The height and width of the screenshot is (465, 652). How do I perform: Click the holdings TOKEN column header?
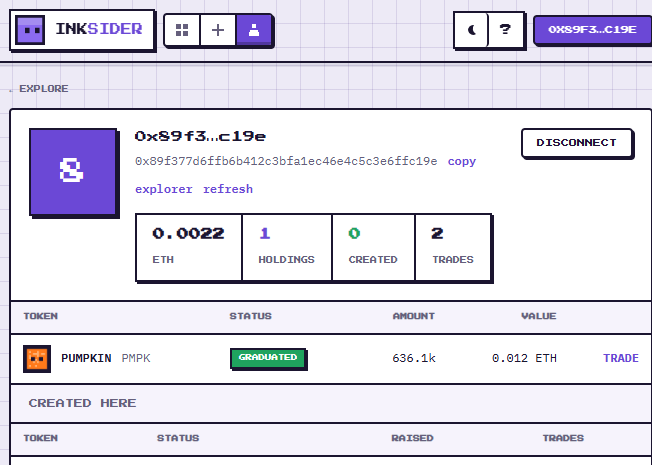[x=41, y=316]
